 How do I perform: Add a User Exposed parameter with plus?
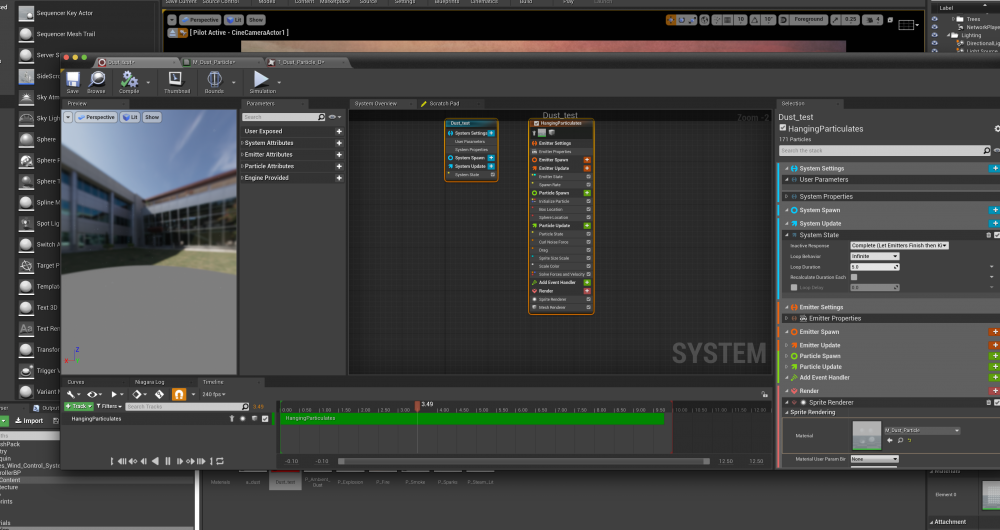tap(339, 131)
